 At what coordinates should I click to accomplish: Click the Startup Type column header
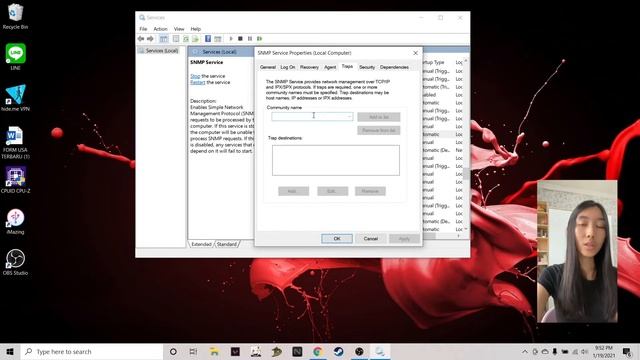433,62
